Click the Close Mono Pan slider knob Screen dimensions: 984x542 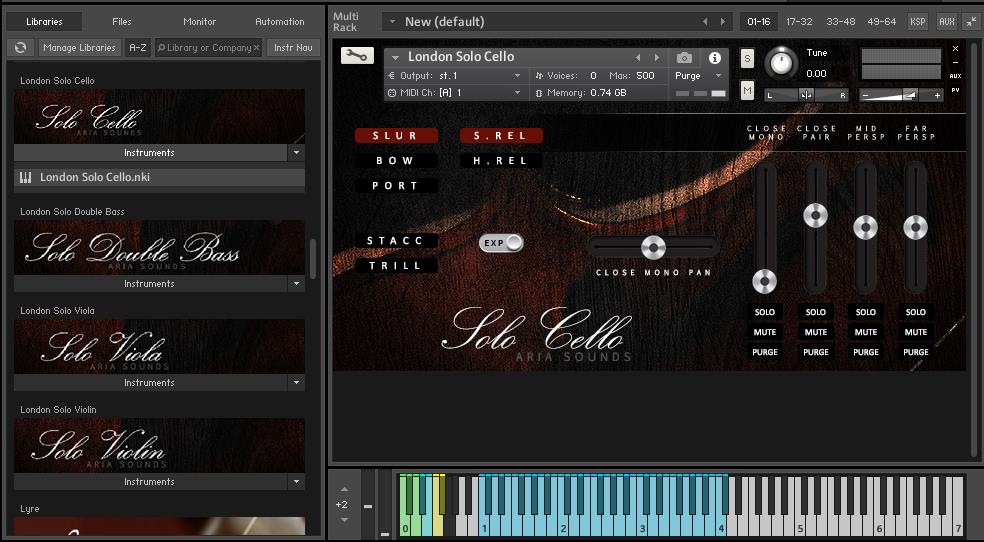pos(653,247)
